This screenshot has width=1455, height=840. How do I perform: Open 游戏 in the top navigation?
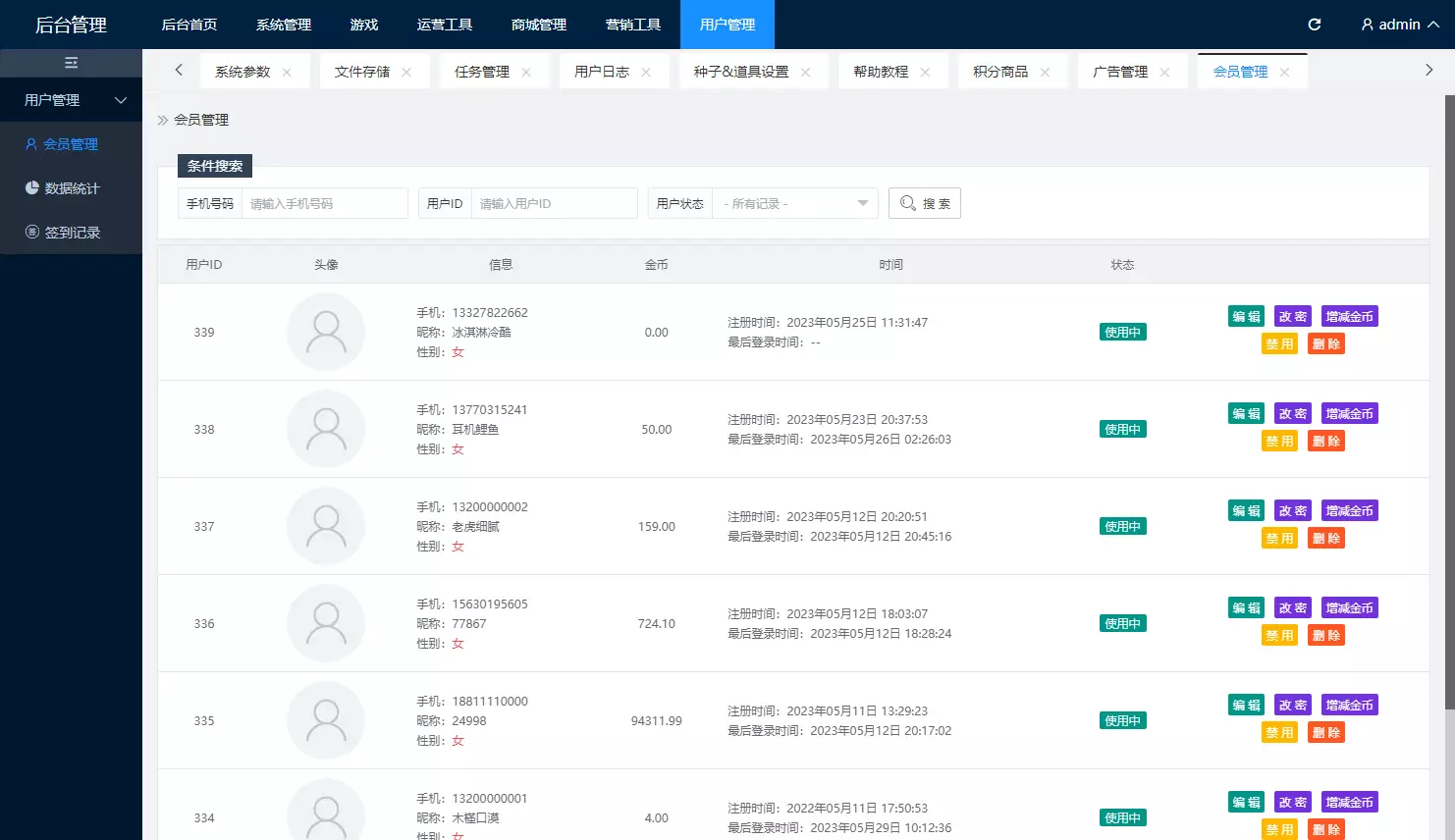(x=364, y=25)
